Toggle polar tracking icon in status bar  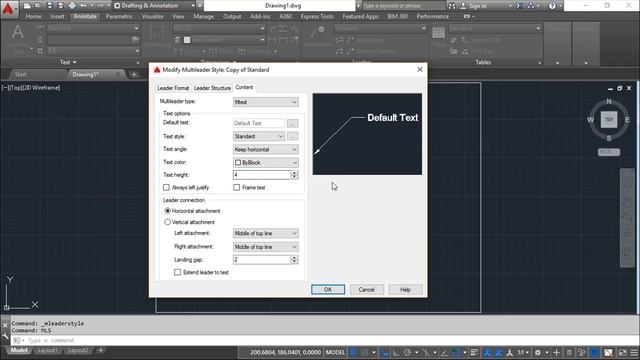tap(407, 352)
